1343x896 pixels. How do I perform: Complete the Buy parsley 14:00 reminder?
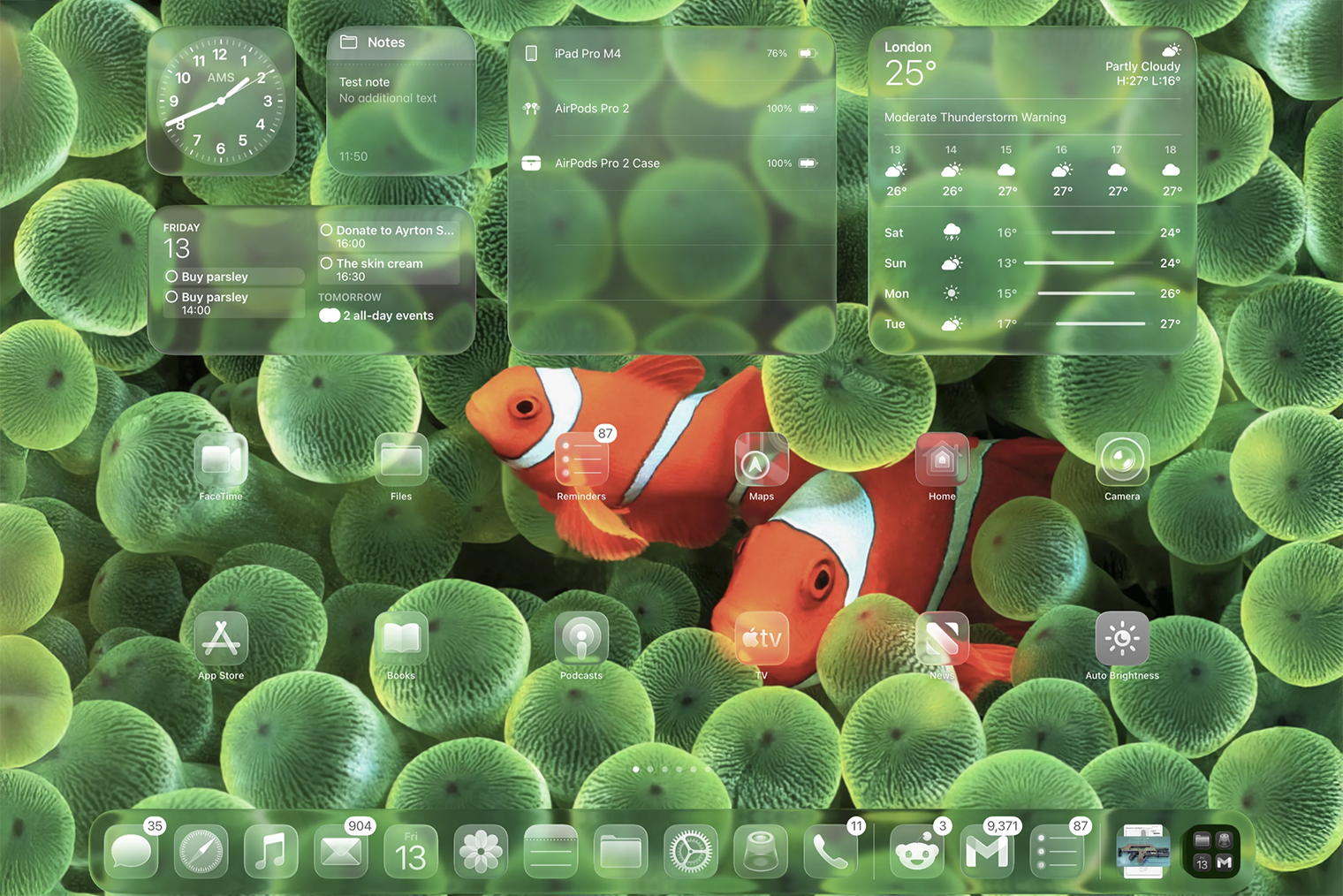(x=171, y=297)
